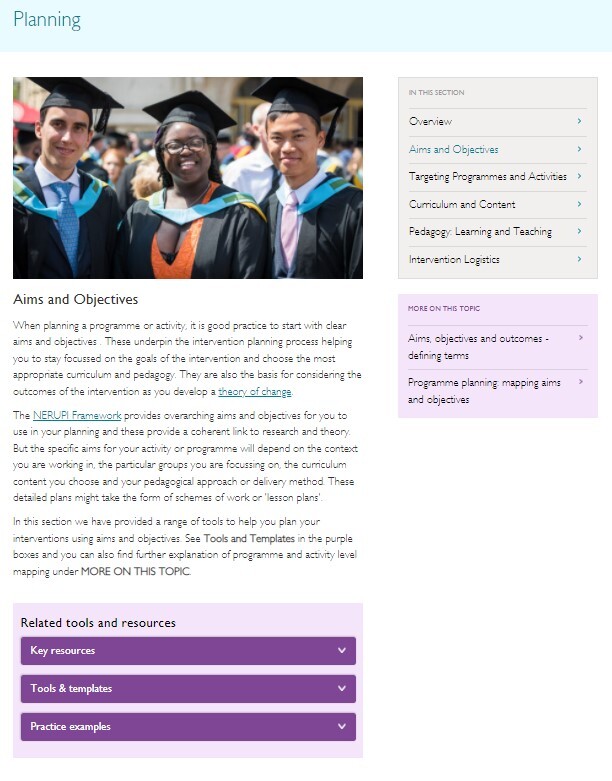
Task: Click the arrow icon beside Overview
Action: pyautogui.click(x=580, y=122)
